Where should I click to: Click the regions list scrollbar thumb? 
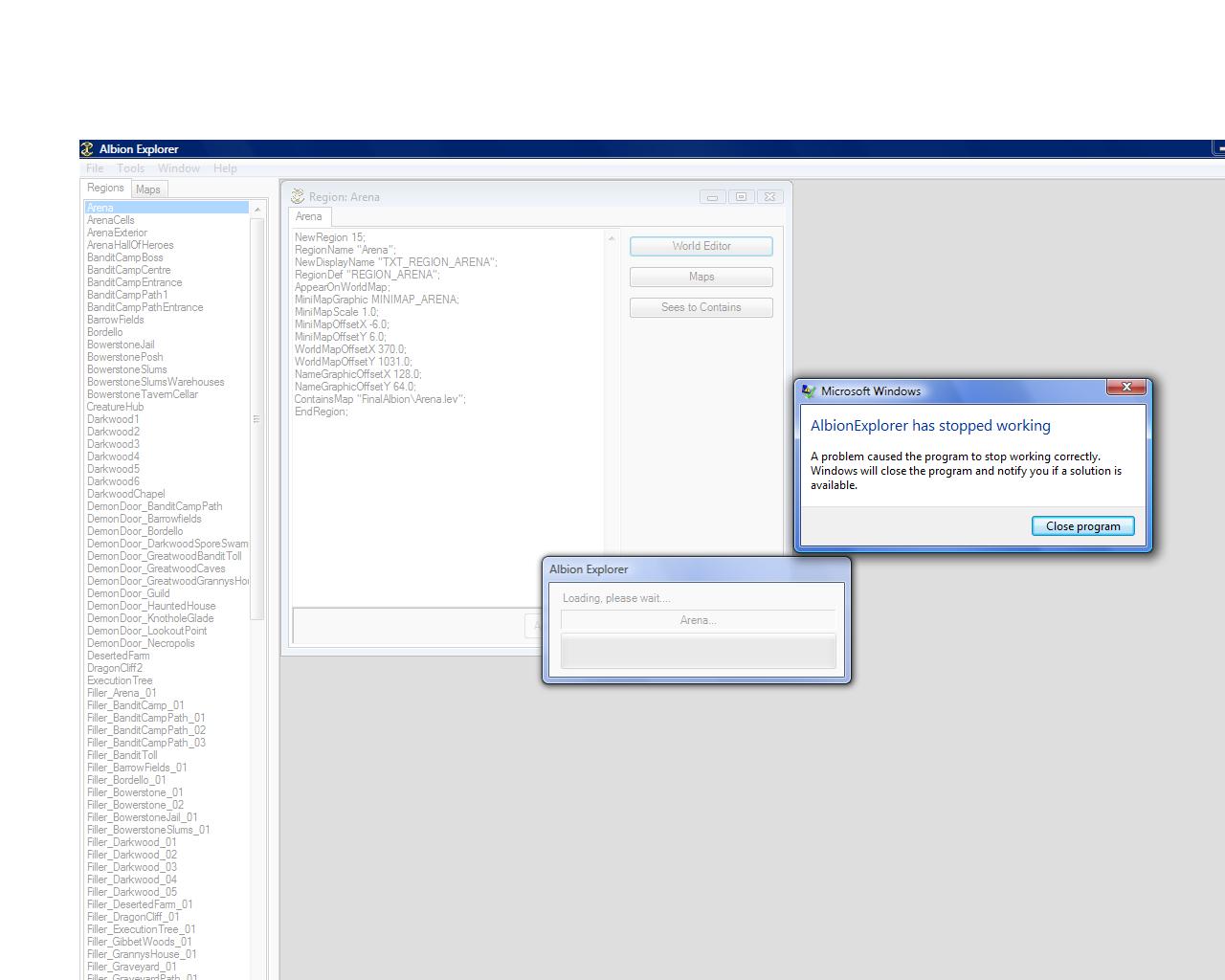(x=256, y=418)
